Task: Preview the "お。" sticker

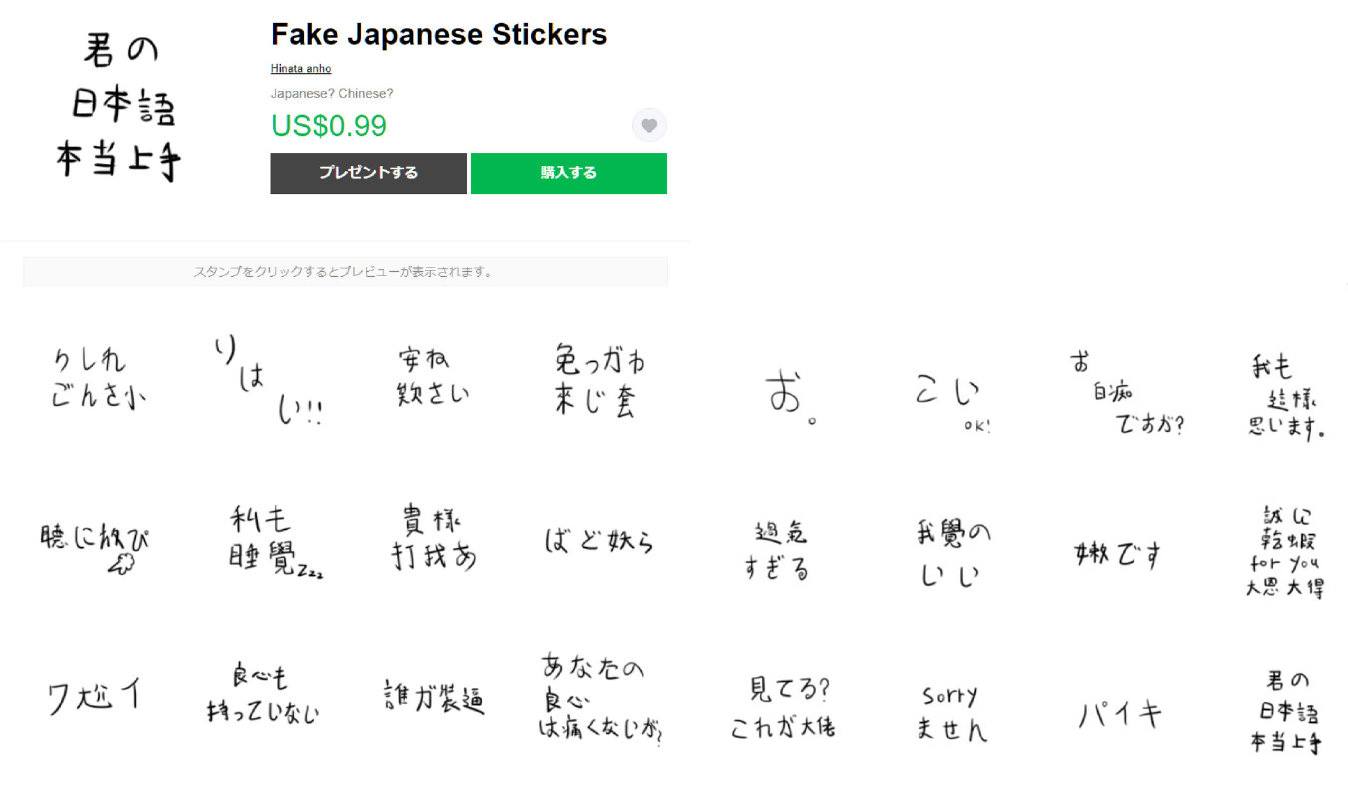Action: (791, 397)
